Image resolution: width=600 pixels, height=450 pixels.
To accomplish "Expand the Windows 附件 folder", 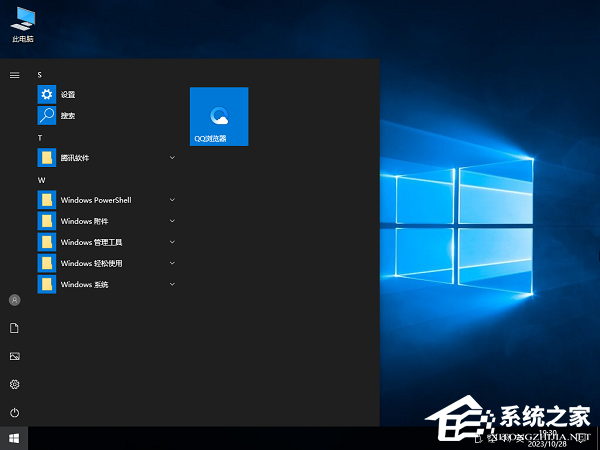I will 105,221.
